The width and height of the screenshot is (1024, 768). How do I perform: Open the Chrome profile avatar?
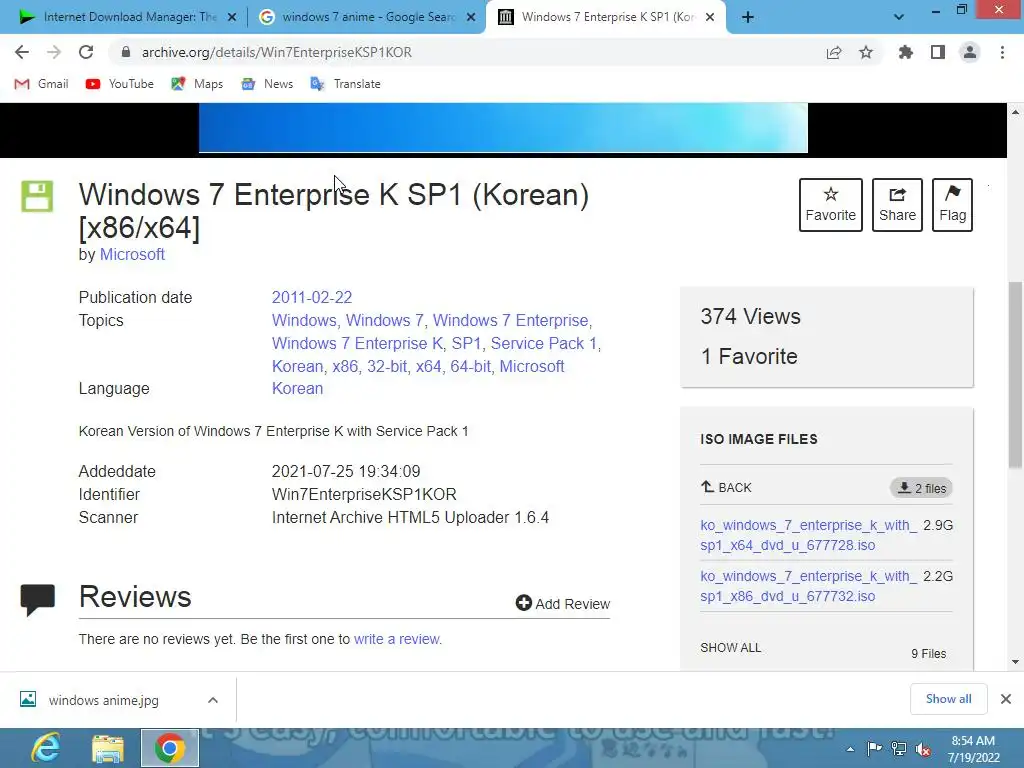pyautogui.click(x=970, y=52)
